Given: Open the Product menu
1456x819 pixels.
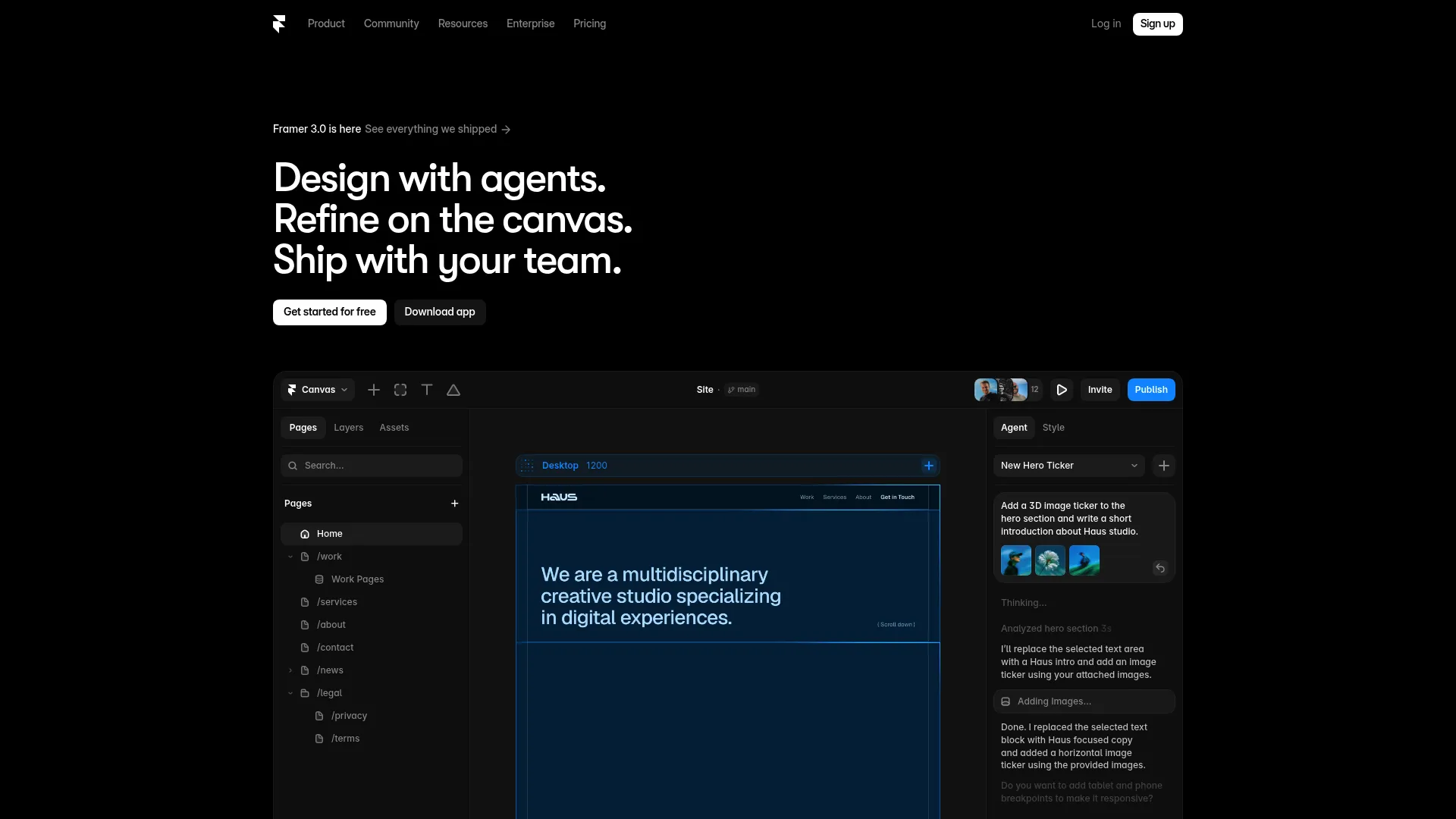Looking at the screenshot, I should (326, 24).
